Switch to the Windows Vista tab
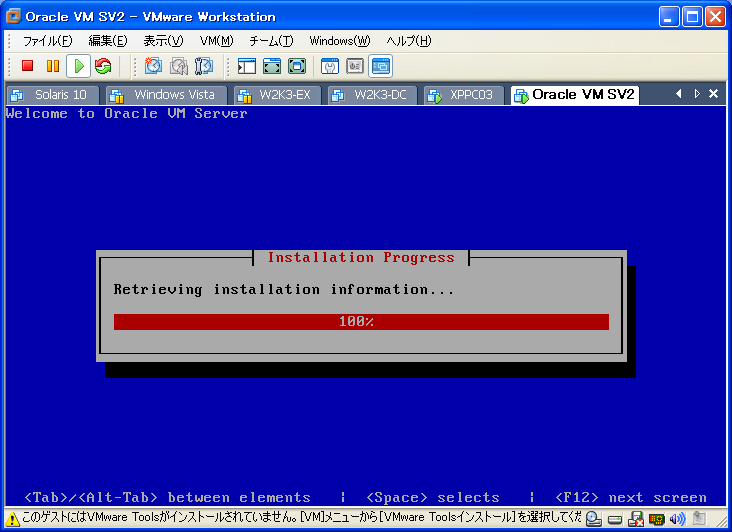This screenshot has width=732, height=532. click(166, 95)
